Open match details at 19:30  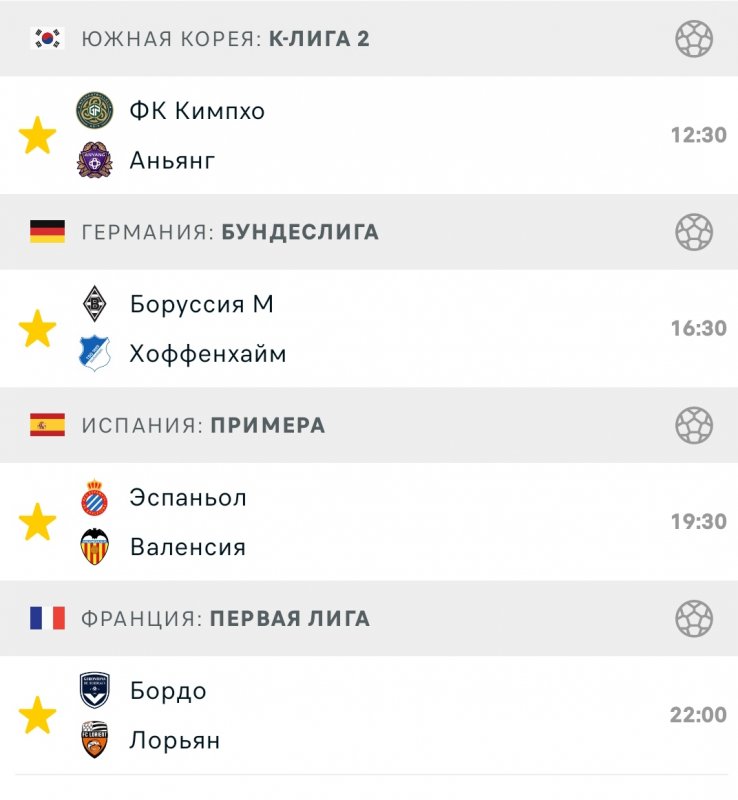click(698, 522)
